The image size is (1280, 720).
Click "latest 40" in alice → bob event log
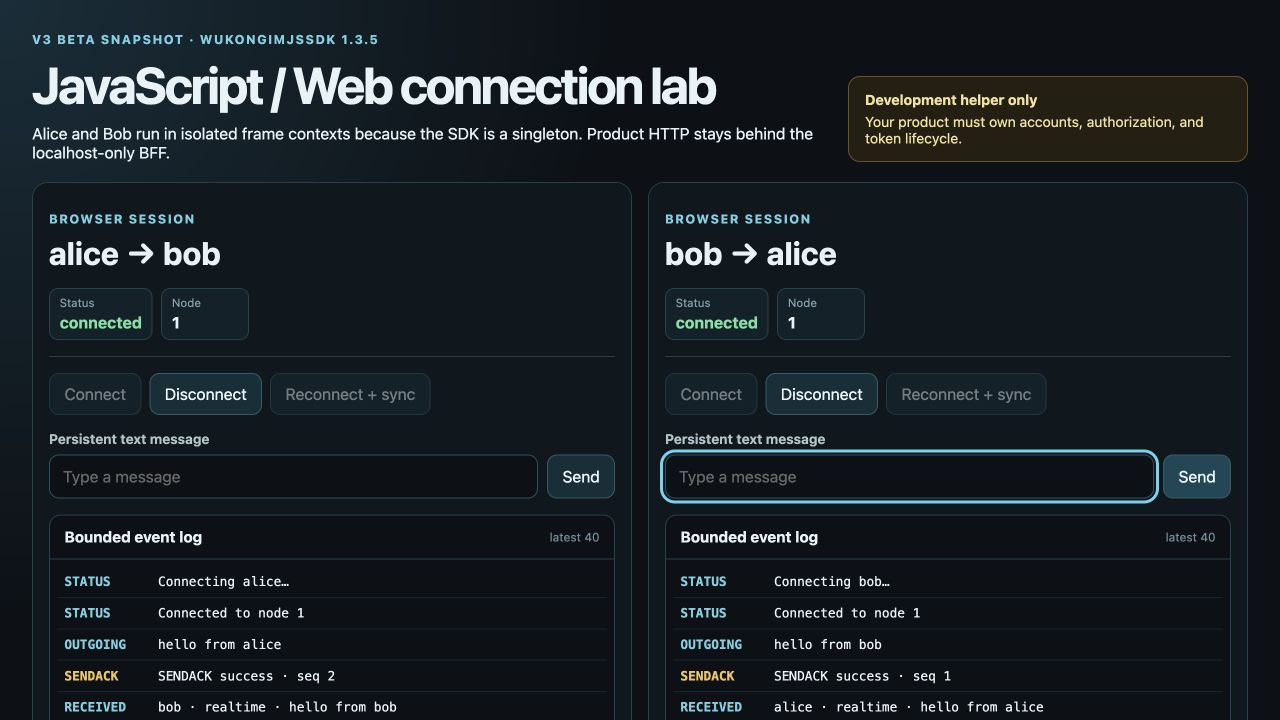574,538
